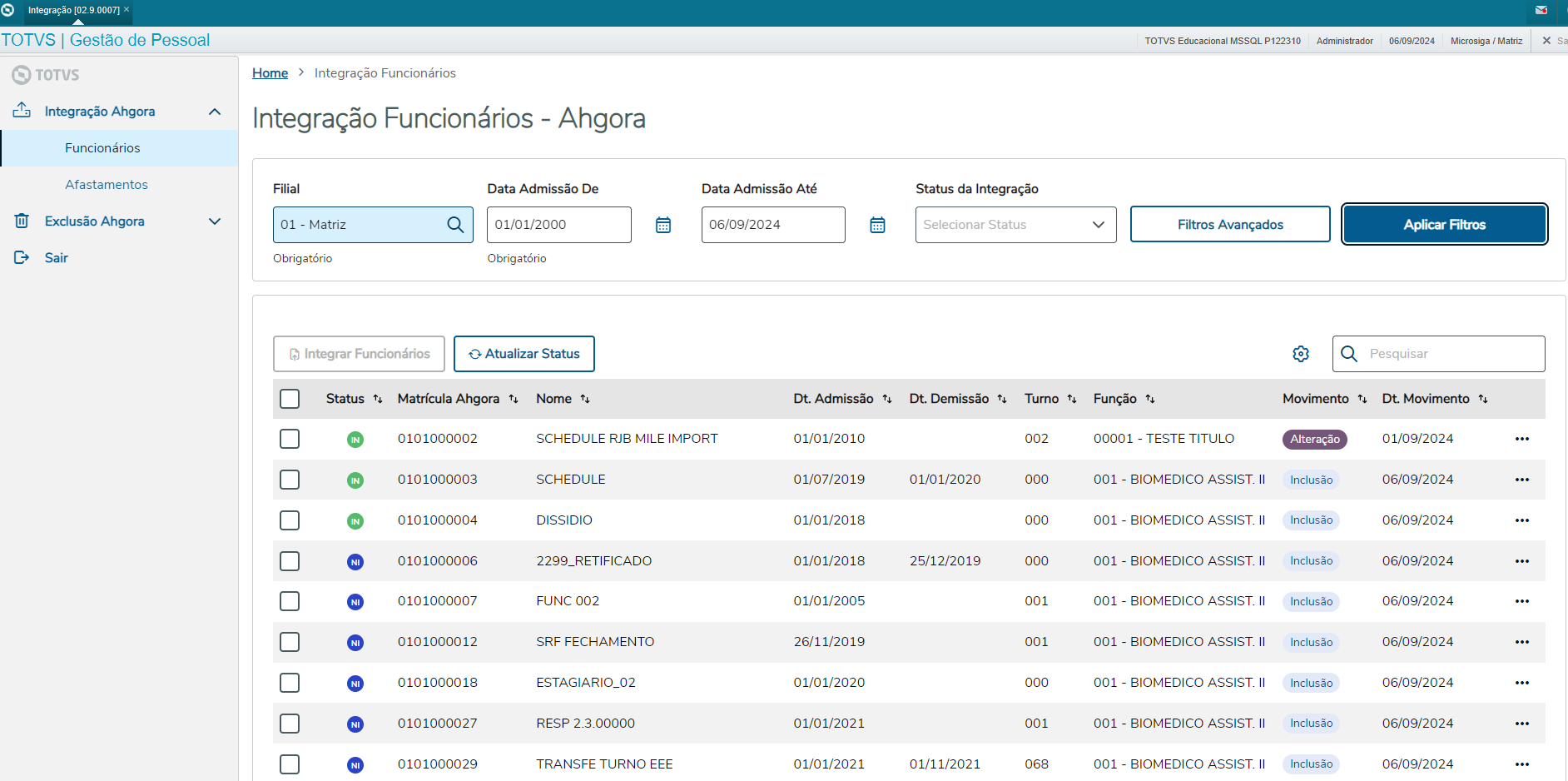The width and height of the screenshot is (1568, 781).
Task: Open the Selecionar Status dropdown
Action: coord(1015,225)
